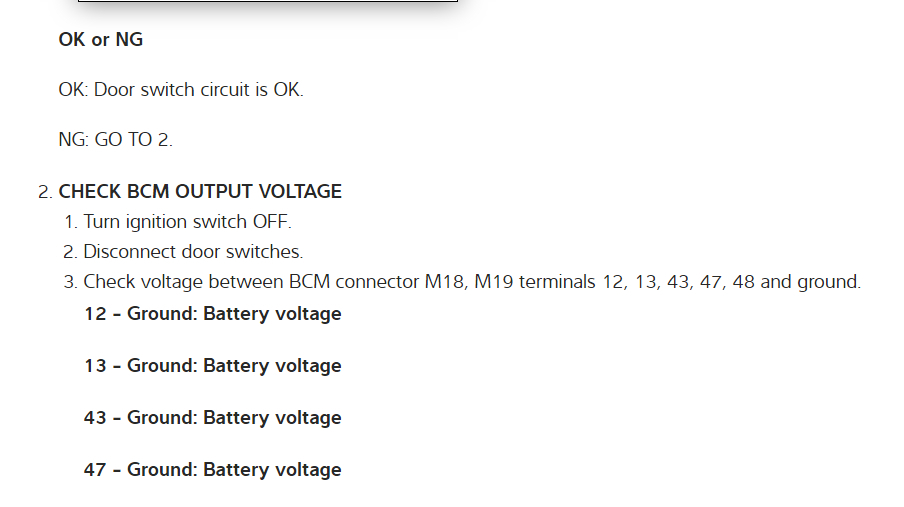Click "43 - Ground: Battery voltage" line
The height and width of the screenshot is (507, 904).
(x=213, y=418)
